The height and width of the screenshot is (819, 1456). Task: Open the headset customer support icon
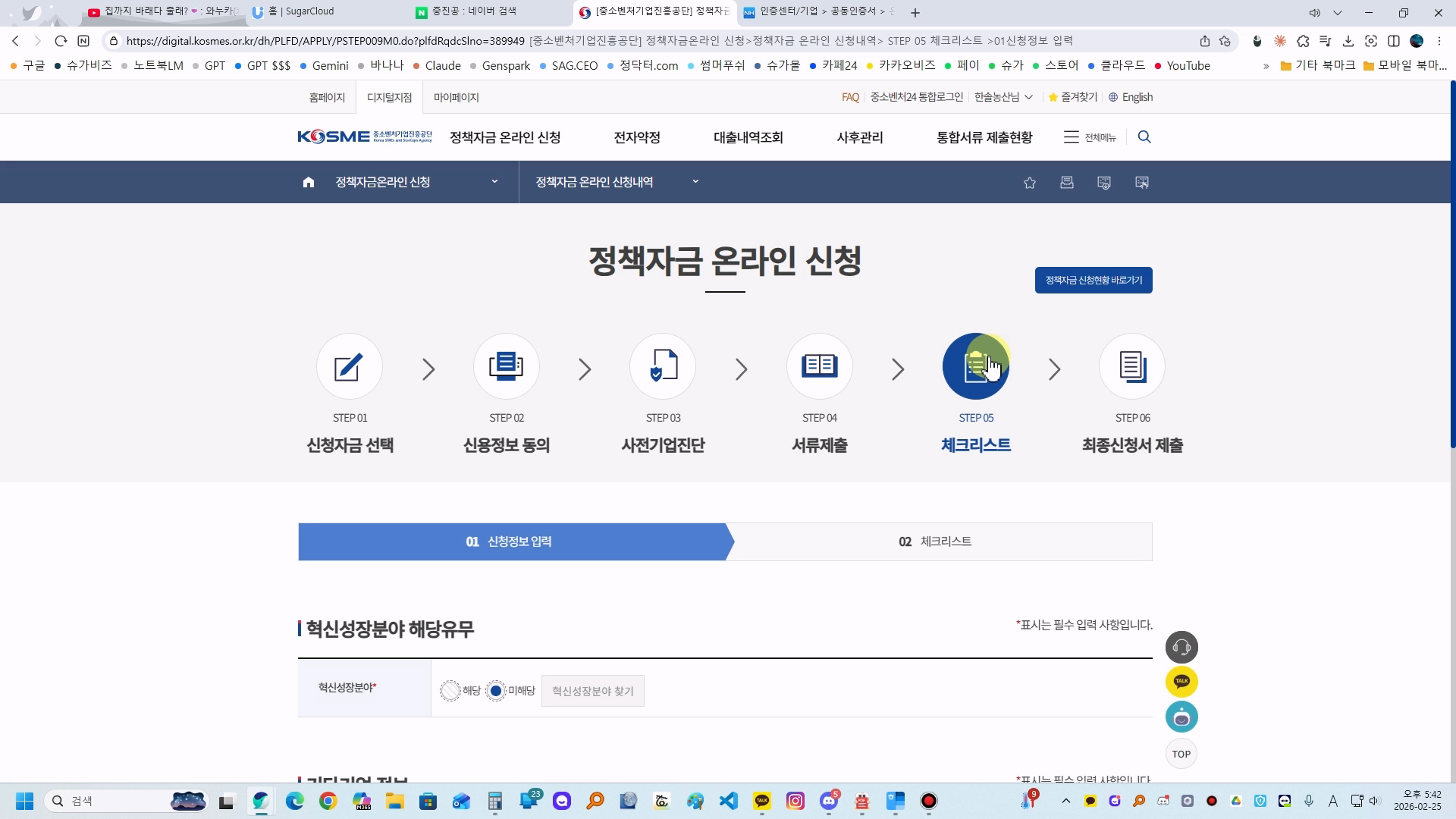pos(1181,647)
